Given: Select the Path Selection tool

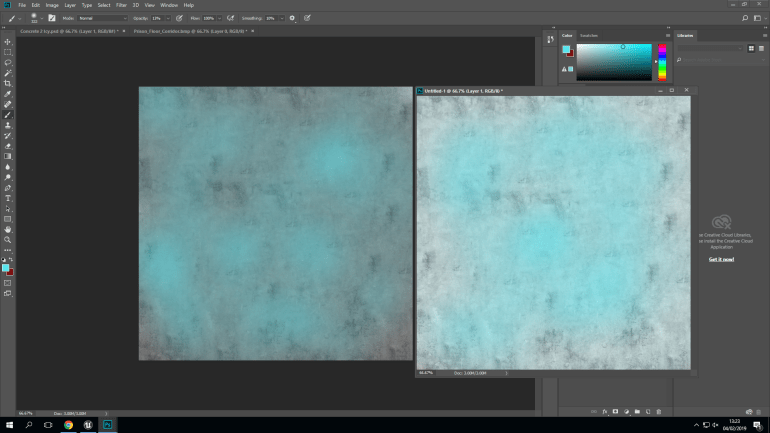Looking at the screenshot, I should coord(8,209).
